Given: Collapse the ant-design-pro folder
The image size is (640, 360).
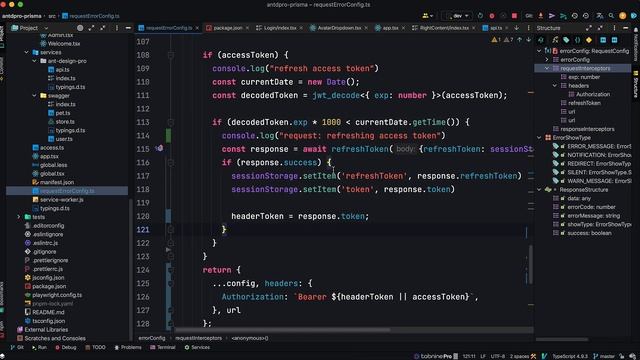Looking at the screenshot, I should click(x=34, y=61).
